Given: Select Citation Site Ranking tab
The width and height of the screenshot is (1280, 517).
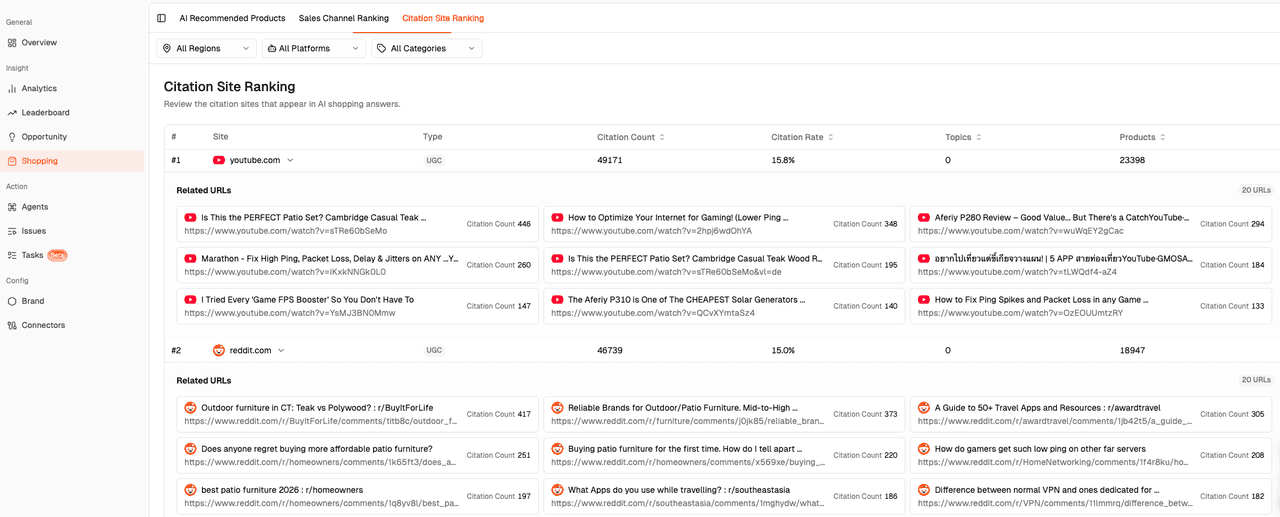Looking at the screenshot, I should [x=443, y=18].
